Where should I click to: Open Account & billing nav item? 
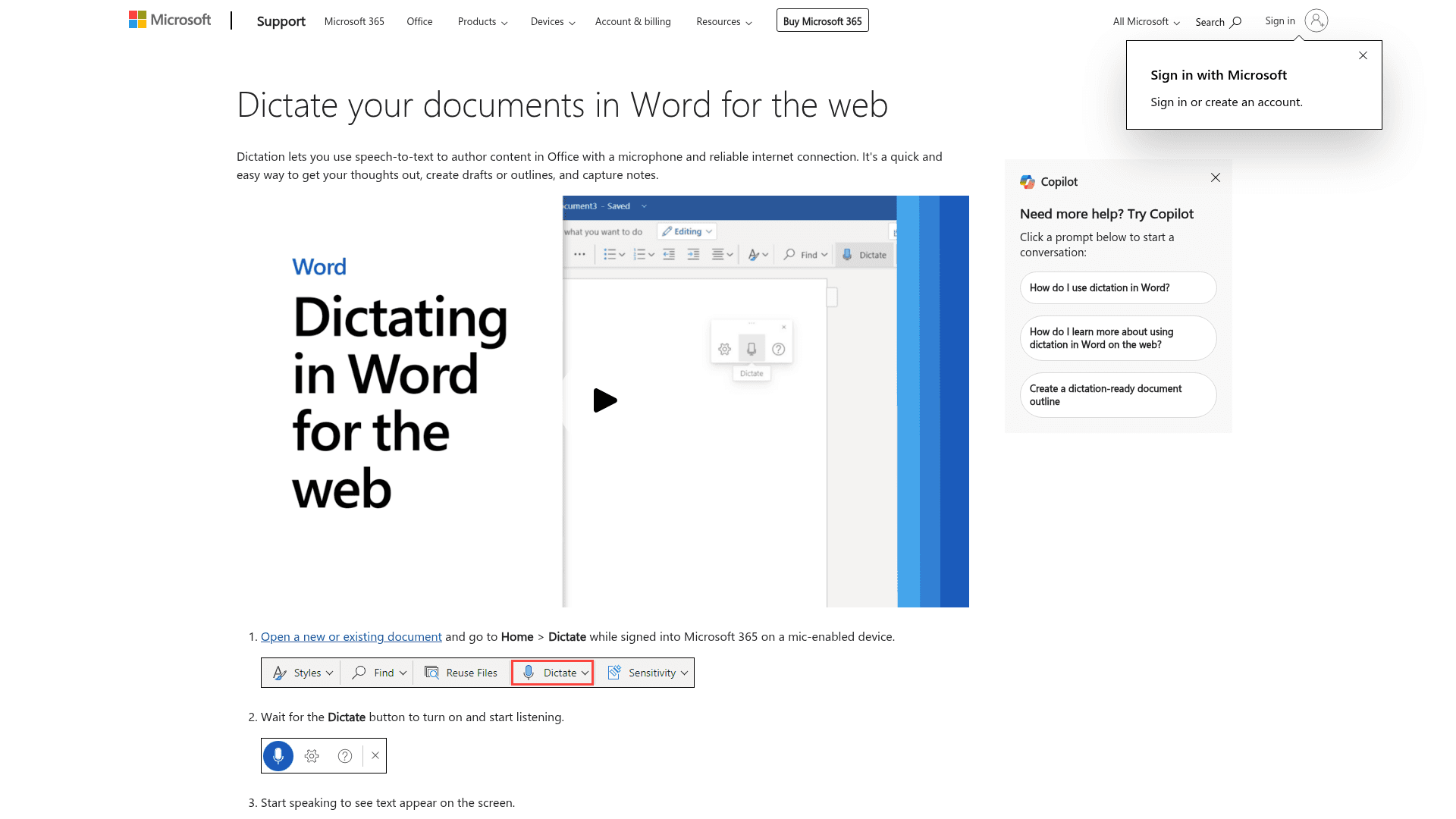(633, 21)
